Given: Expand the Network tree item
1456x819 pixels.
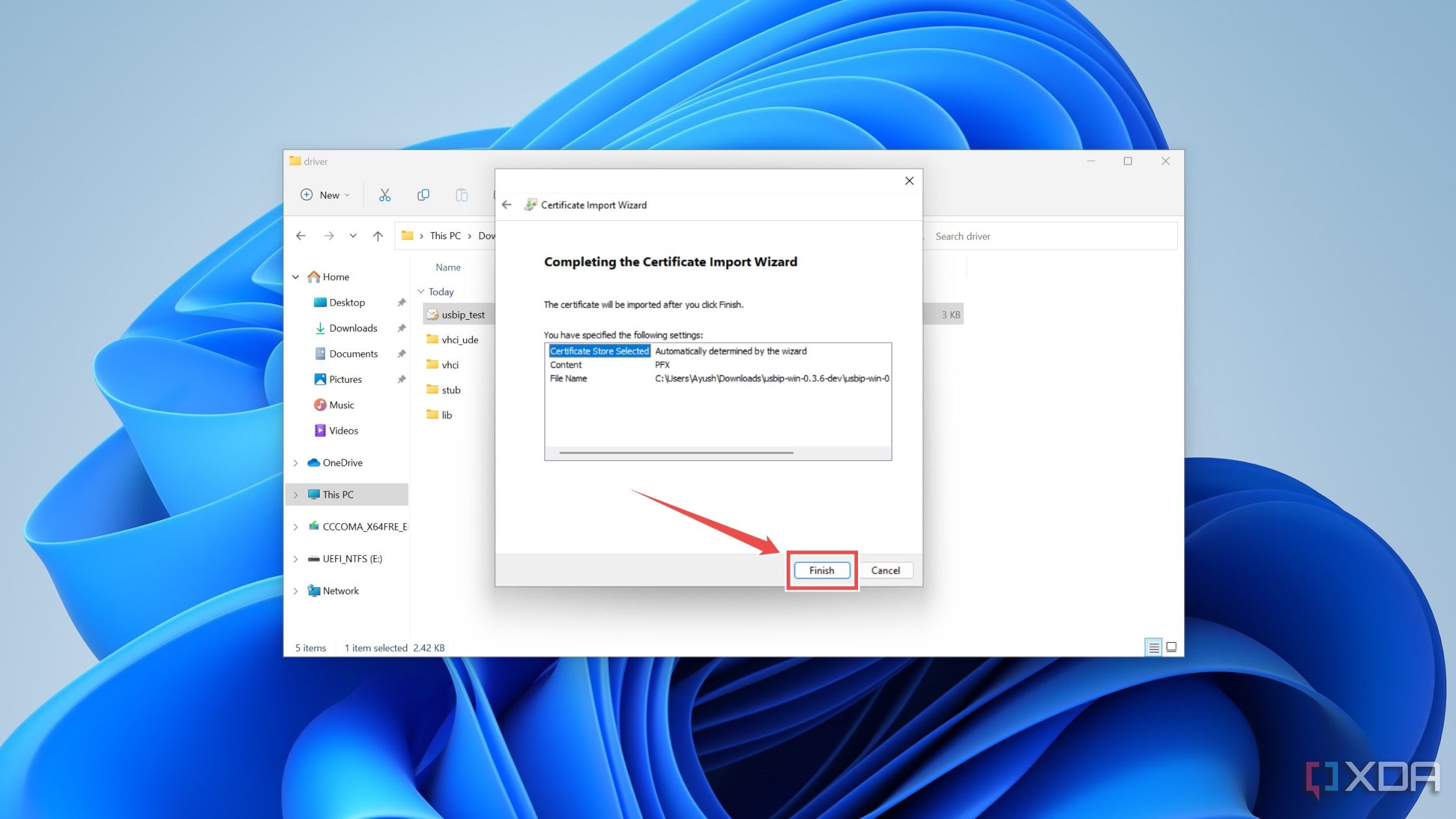Looking at the screenshot, I should click(x=296, y=590).
